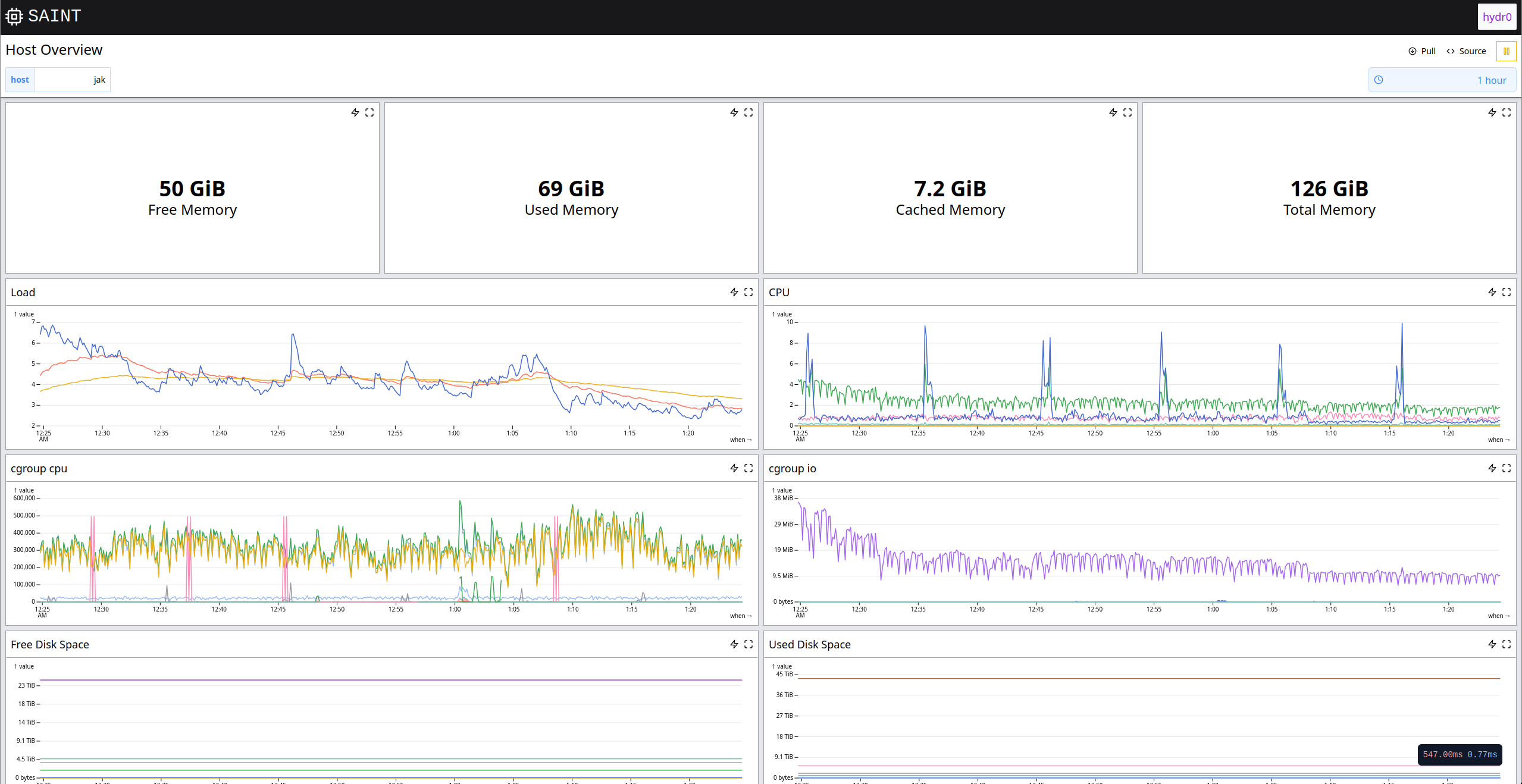1522x784 pixels.
Task: Open the hydr0 user menu
Action: (1497, 16)
